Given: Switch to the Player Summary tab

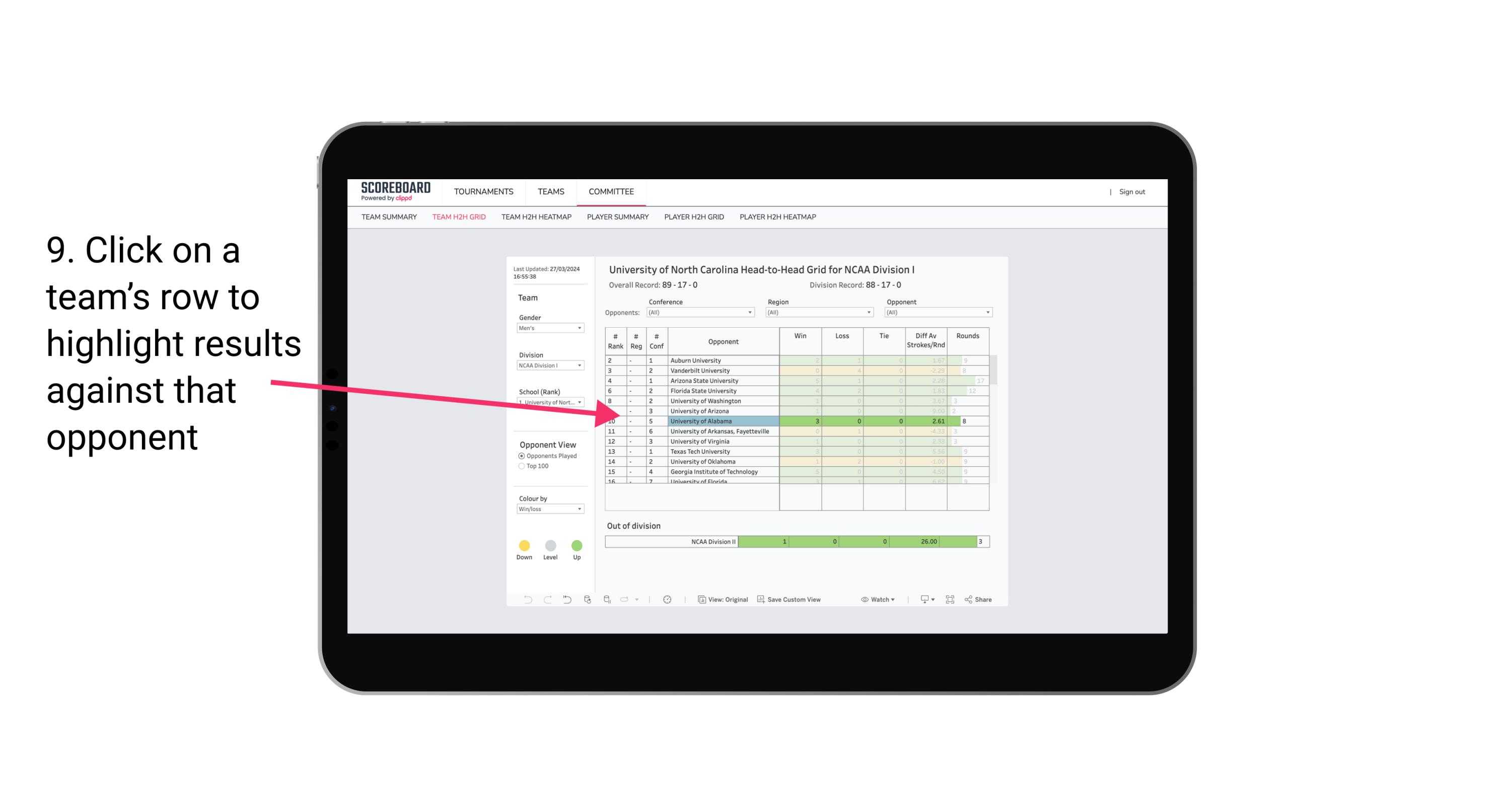Looking at the screenshot, I should point(616,217).
